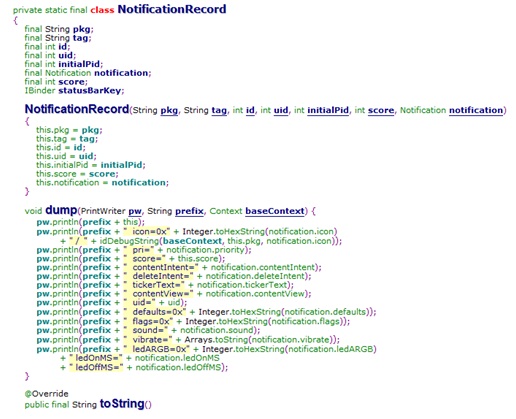
Task: Click the assignment 'this.initialPid = initialPid;'
Action: click(x=91, y=165)
